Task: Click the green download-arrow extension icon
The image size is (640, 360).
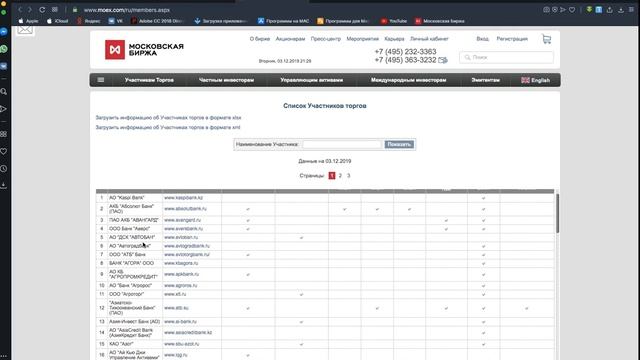Action: [x=589, y=9]
